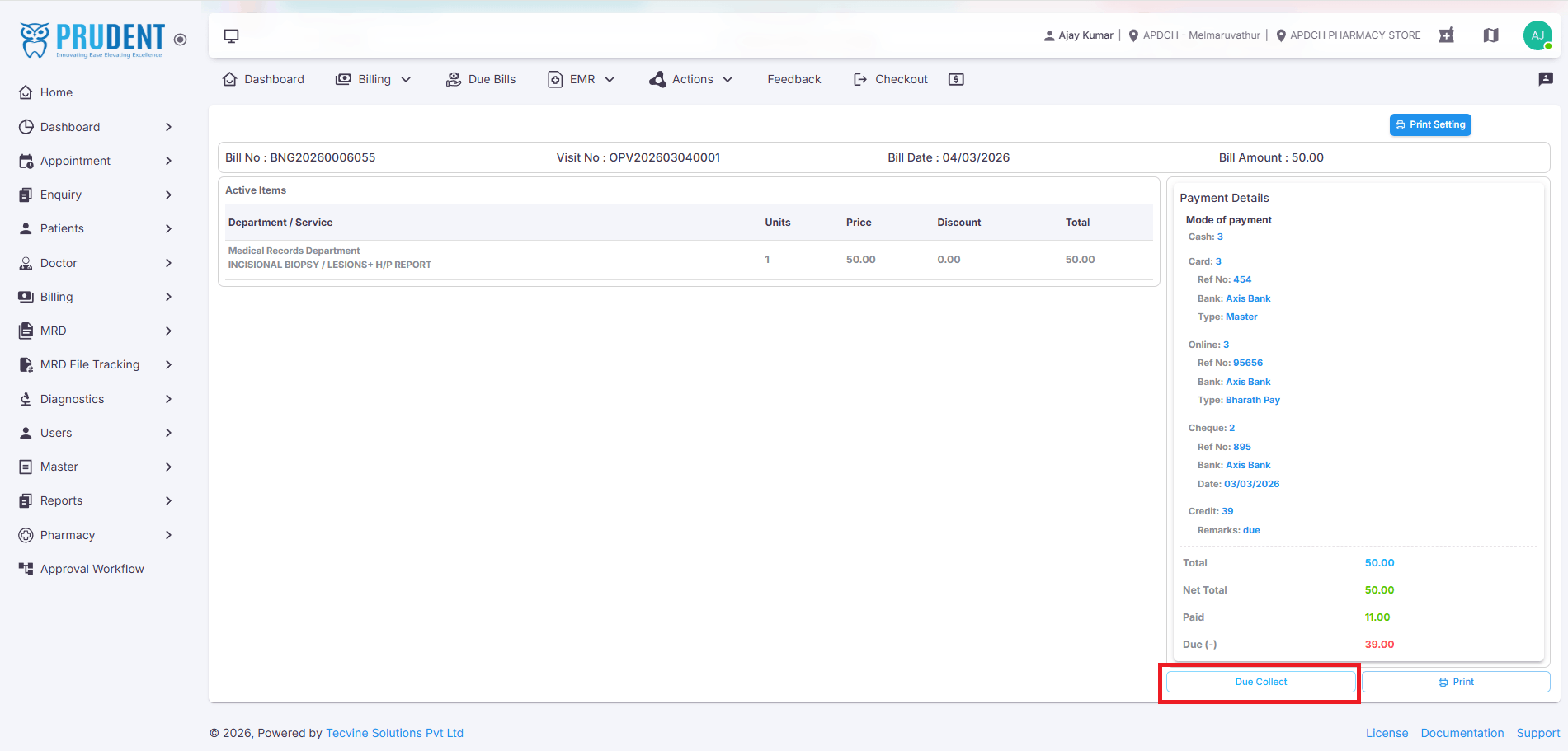This screenshot has height=751, width=1568.
Task: Click the map icon in header
Action: pos(1490,35)
